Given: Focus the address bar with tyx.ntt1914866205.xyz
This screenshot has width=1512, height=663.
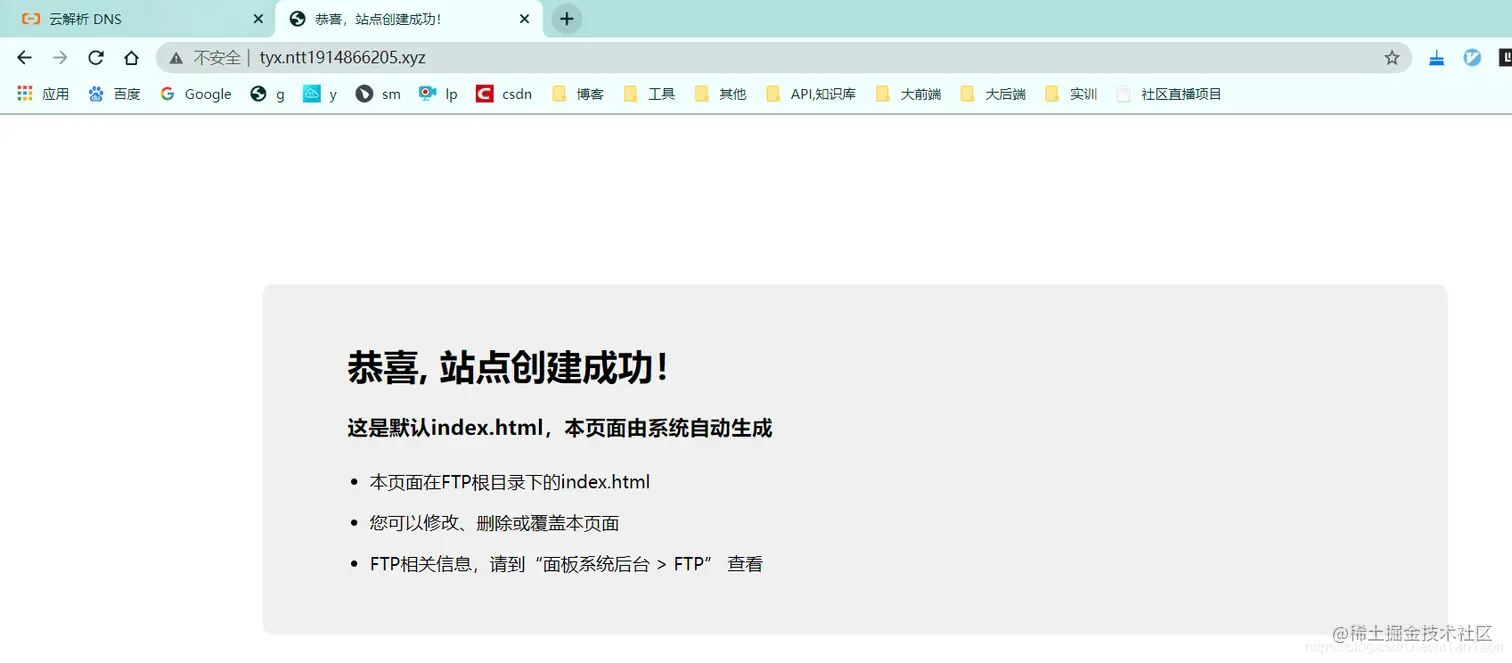Looking at the screenshot, I should tap(783, 58).
